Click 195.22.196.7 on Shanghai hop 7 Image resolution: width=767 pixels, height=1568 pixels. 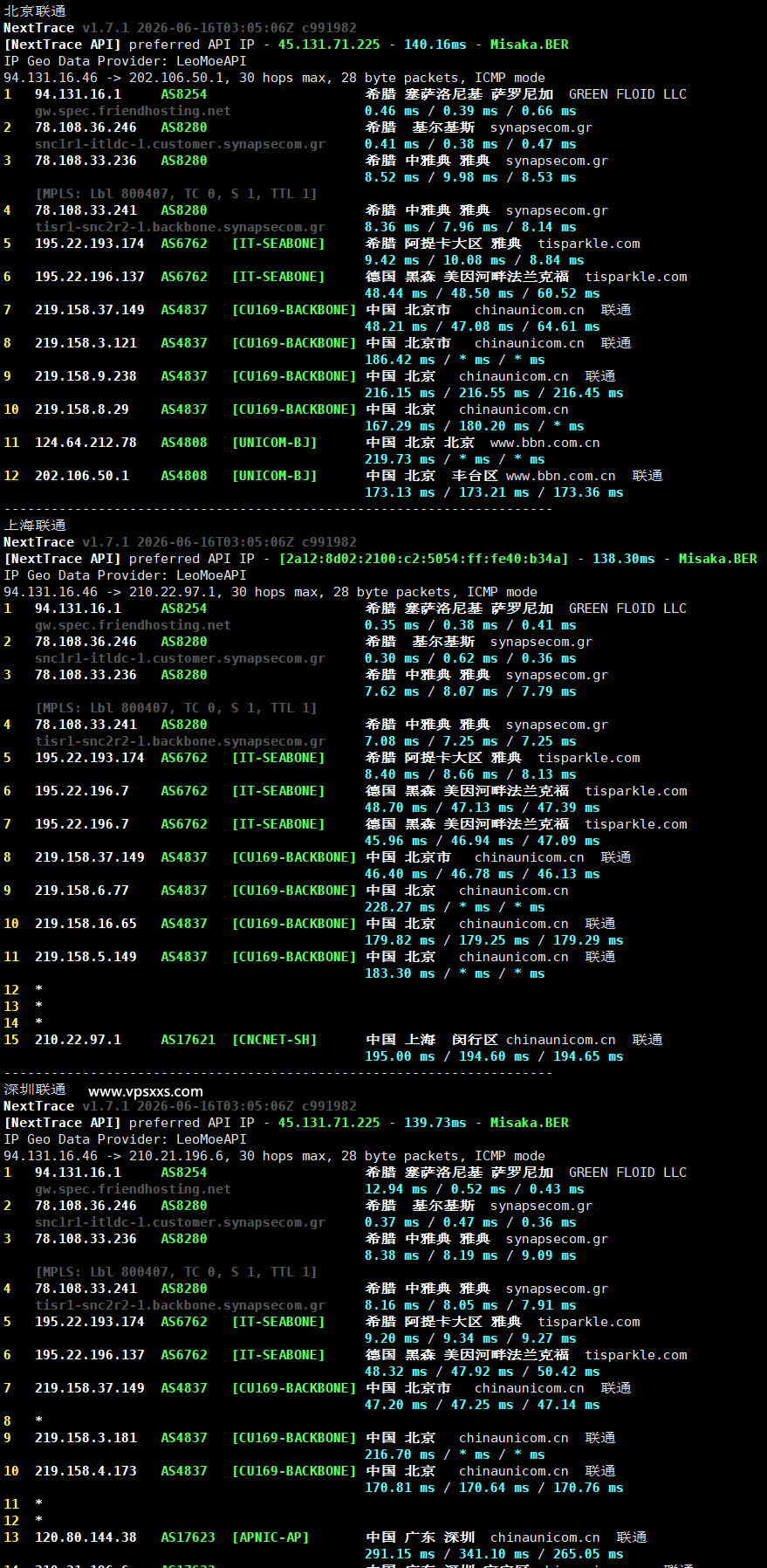[x=82, y=824]
